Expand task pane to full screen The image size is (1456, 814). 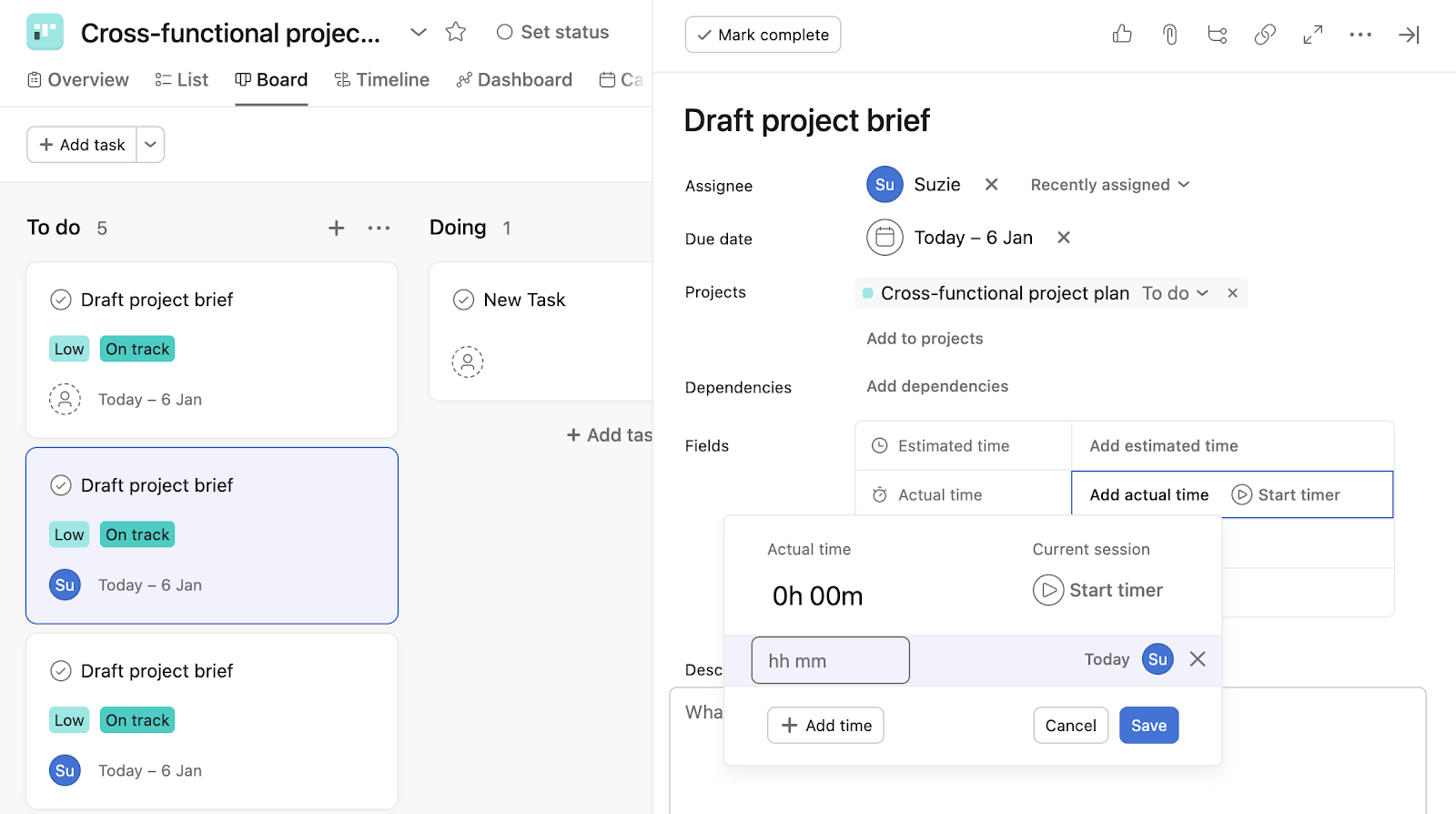(x=1312, y=35)
